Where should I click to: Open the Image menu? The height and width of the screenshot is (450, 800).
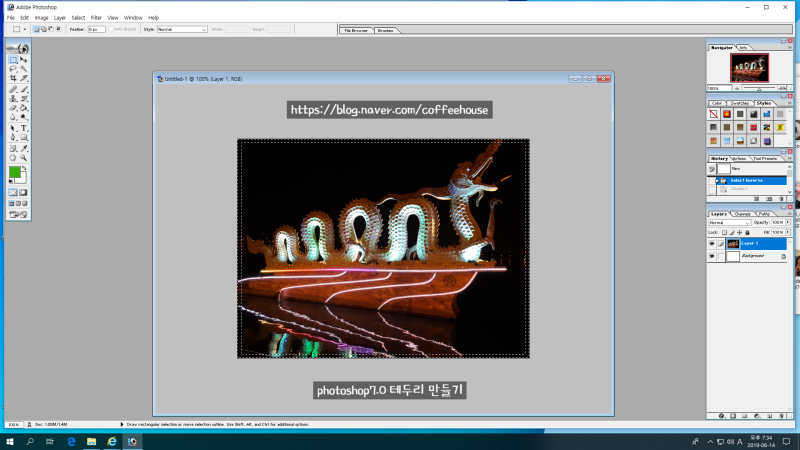41,18
